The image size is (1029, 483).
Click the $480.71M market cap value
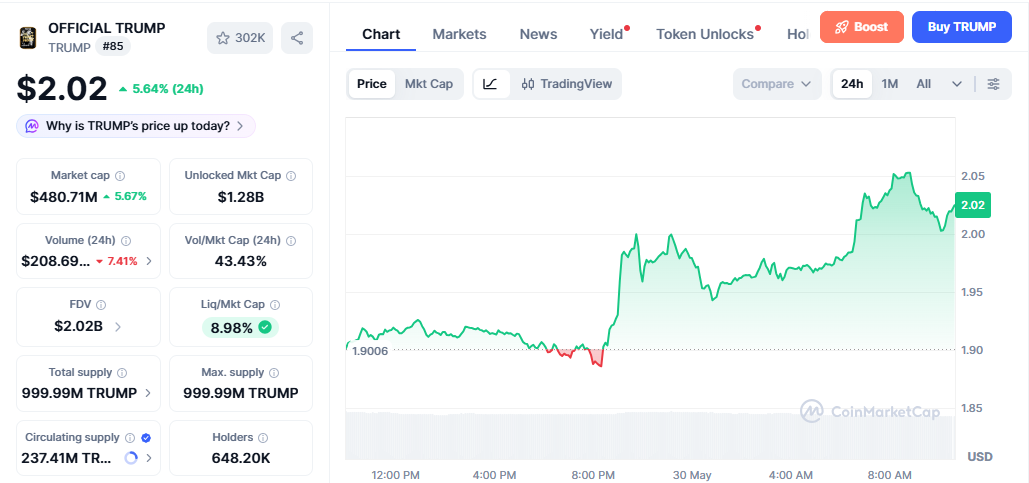pyautogui.click(x=64, y=196)
